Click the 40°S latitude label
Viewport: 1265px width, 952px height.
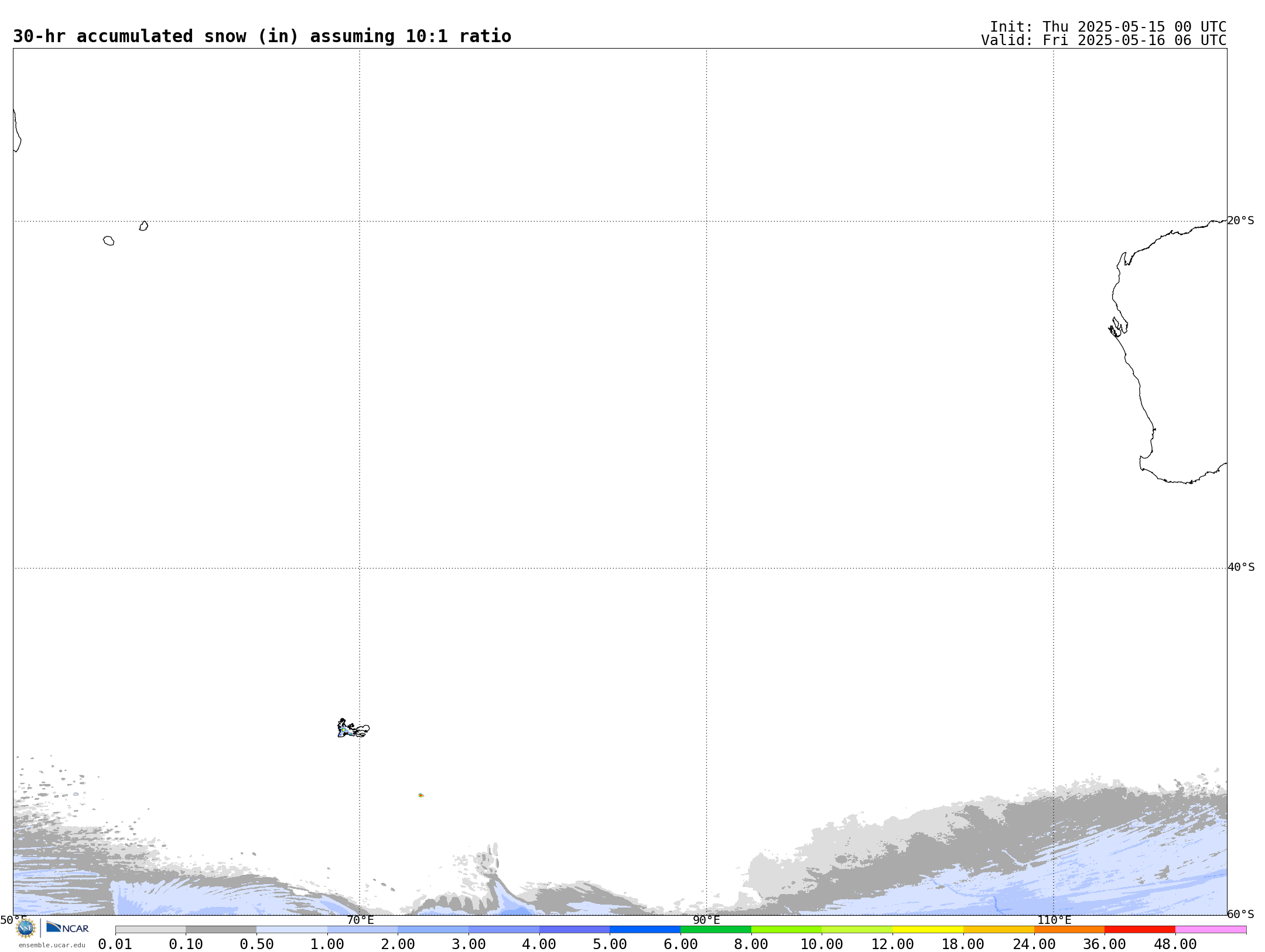pyautogui.click(x=1241, y=567)
